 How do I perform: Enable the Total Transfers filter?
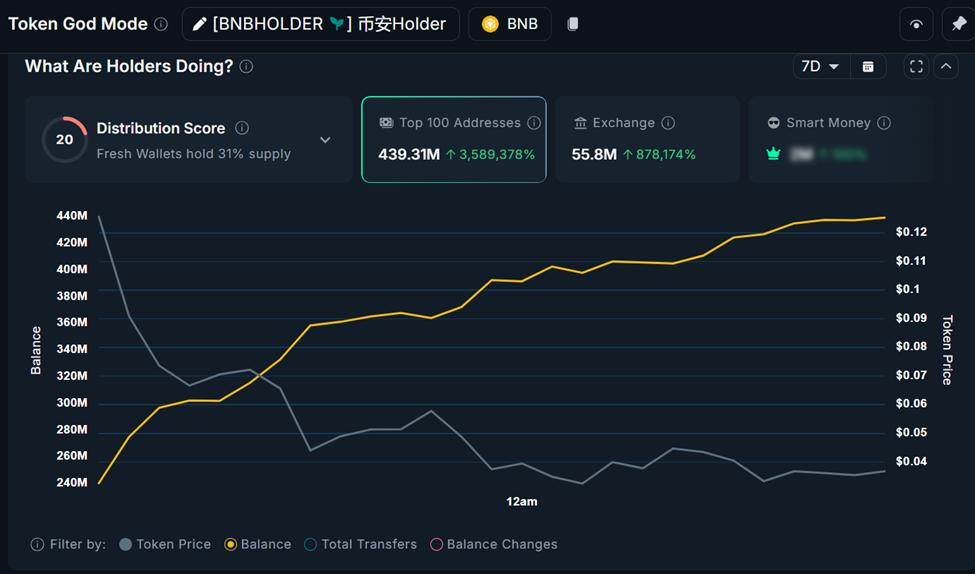(360, 544)
